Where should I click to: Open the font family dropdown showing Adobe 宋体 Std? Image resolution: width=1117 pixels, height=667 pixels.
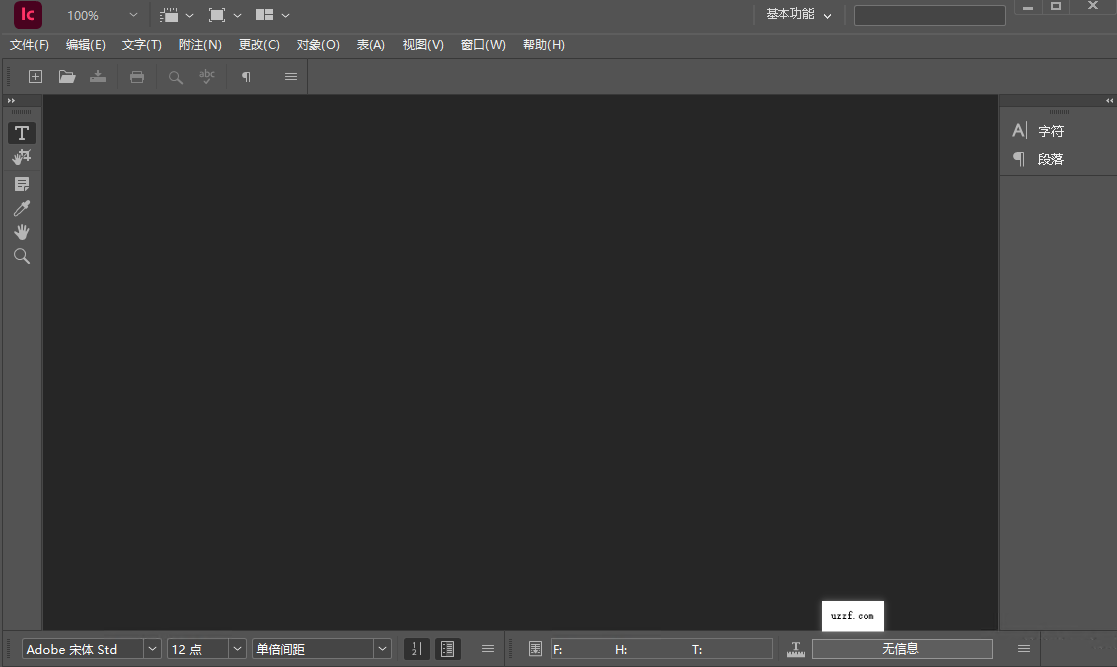coord(151,648)
